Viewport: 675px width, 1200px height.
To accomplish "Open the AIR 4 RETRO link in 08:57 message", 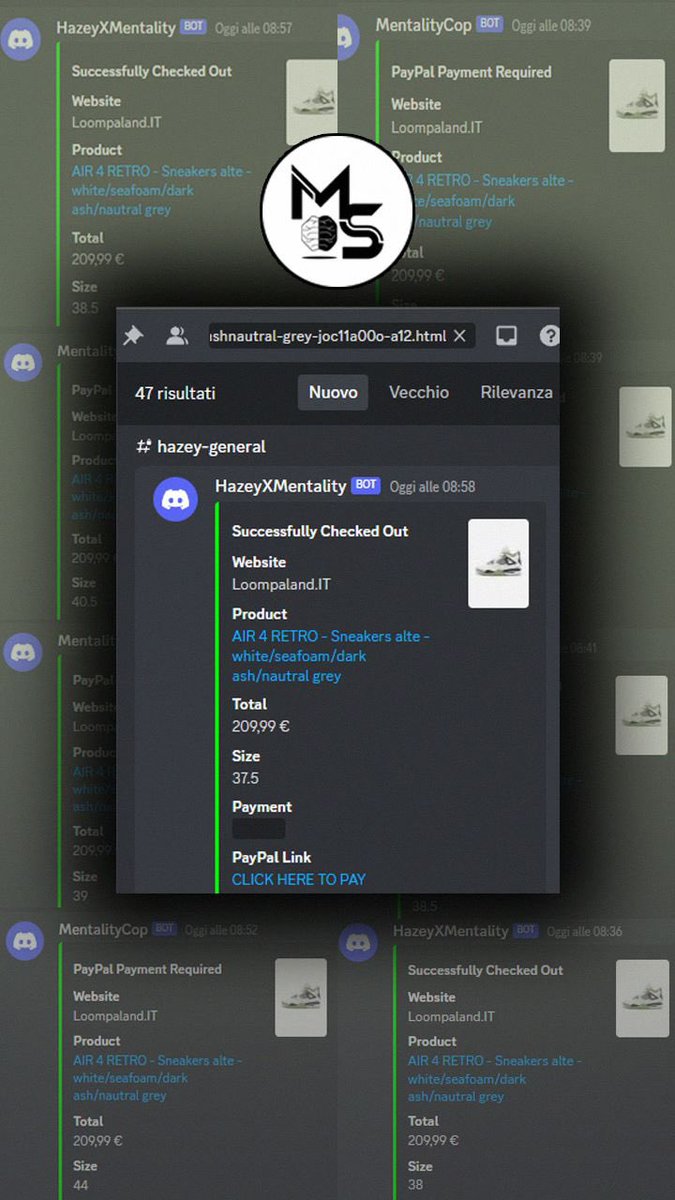I will point(161,190).
